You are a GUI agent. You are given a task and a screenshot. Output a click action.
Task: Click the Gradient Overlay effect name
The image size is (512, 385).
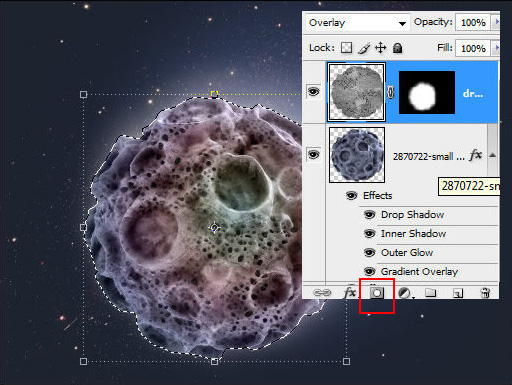pos(419,272)
